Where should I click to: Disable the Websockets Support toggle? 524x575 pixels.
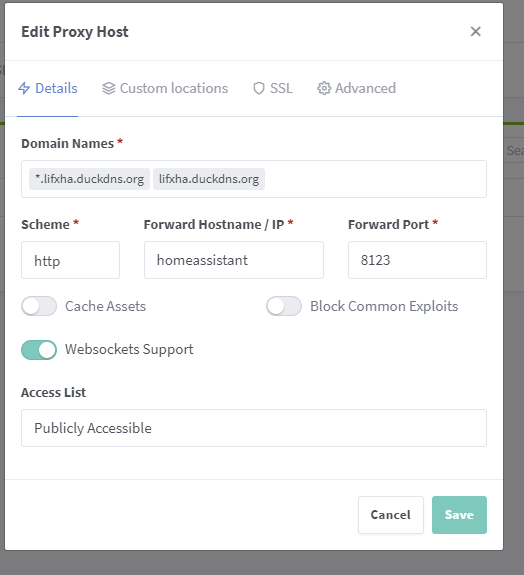(39, 350)
